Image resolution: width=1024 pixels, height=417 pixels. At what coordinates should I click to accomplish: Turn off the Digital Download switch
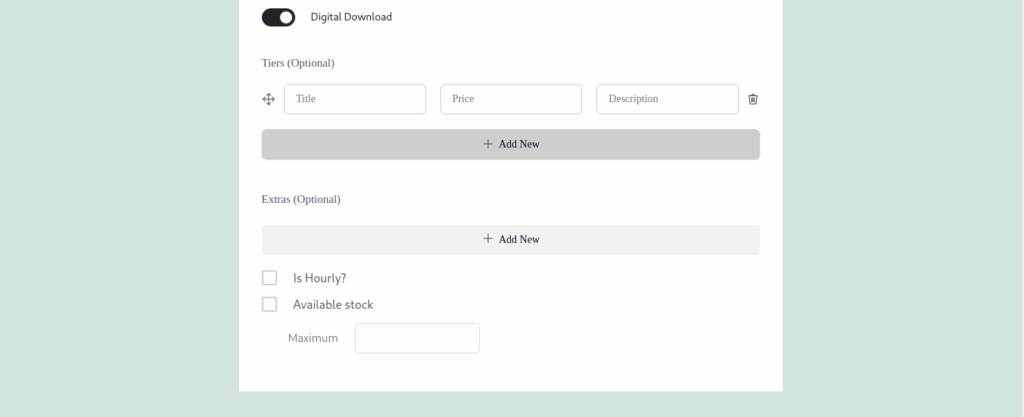coord(278,17)
